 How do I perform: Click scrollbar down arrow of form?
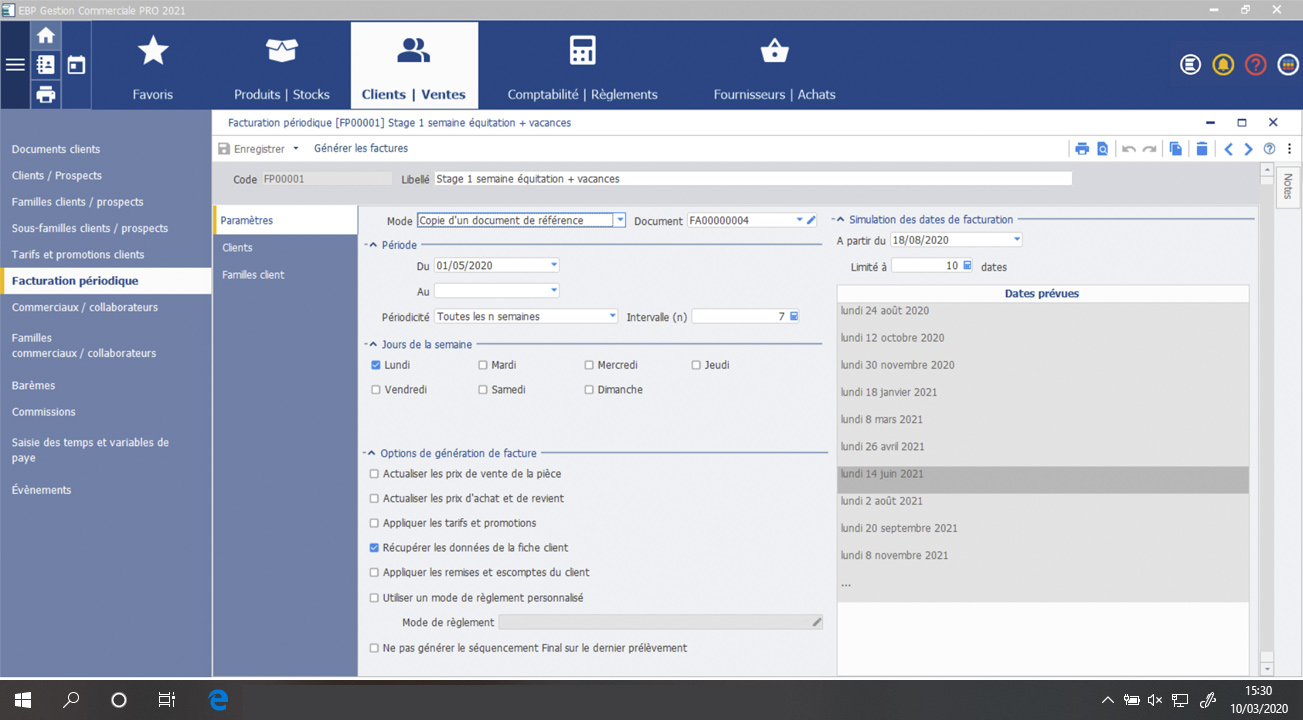pyautogui.click(x=1266, y=668)
